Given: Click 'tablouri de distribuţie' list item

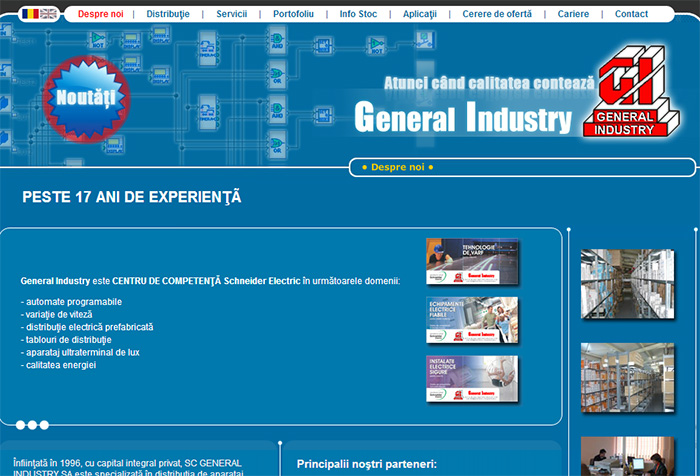Looking at the screenshot, I should [x=66, y=340].
